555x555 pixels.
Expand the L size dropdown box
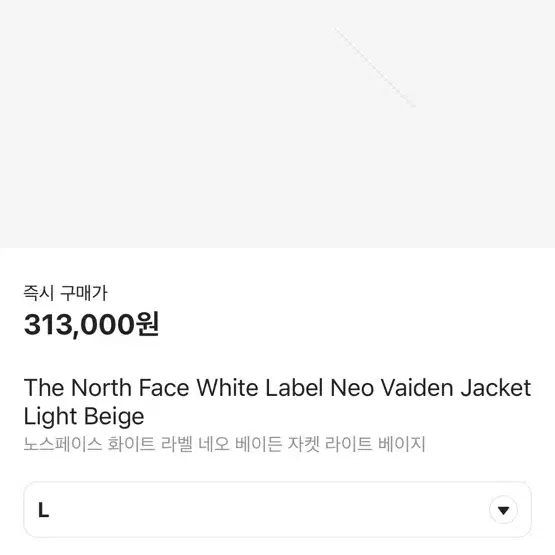pos(277,510)
